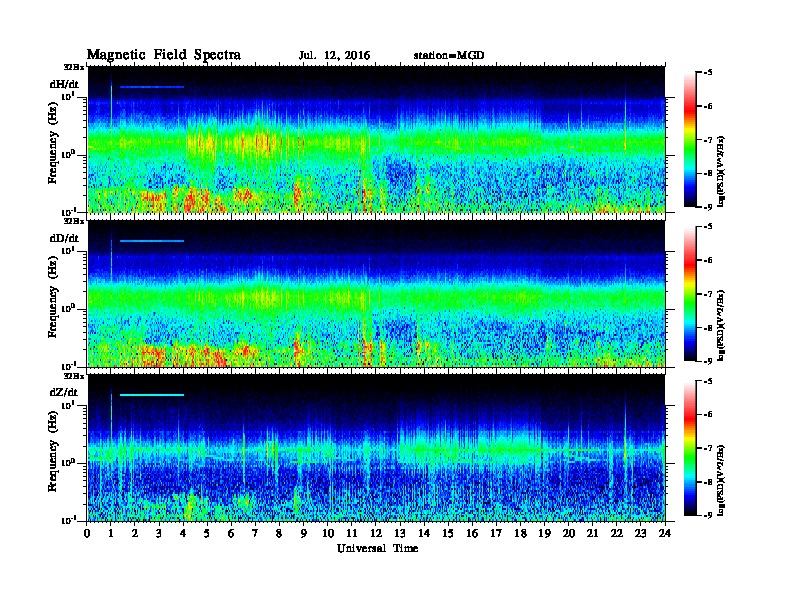The width and height of the screenshot is (792, 612).
Task: Click the "21" hour tick label
Action: (592, 534)
